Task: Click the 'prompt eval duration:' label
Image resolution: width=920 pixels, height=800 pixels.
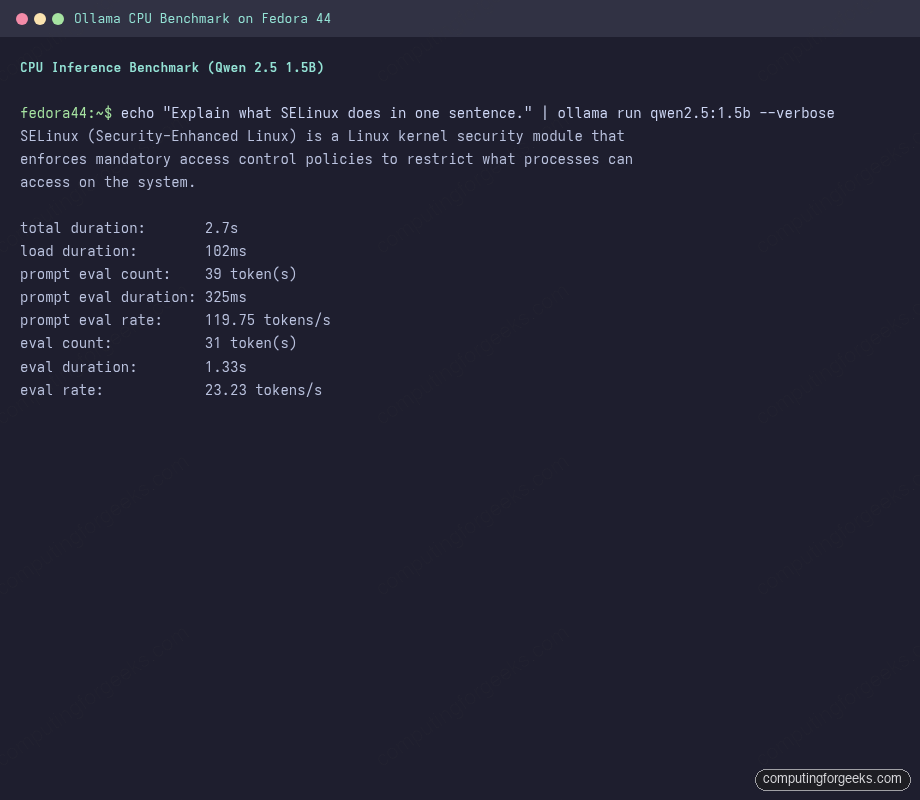Action: click(107, 297)
